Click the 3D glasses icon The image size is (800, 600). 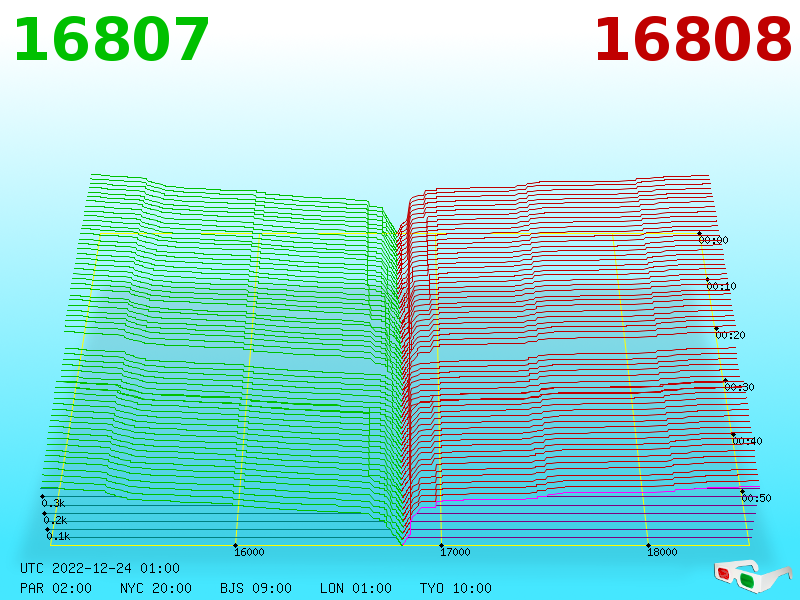point(753,576)
